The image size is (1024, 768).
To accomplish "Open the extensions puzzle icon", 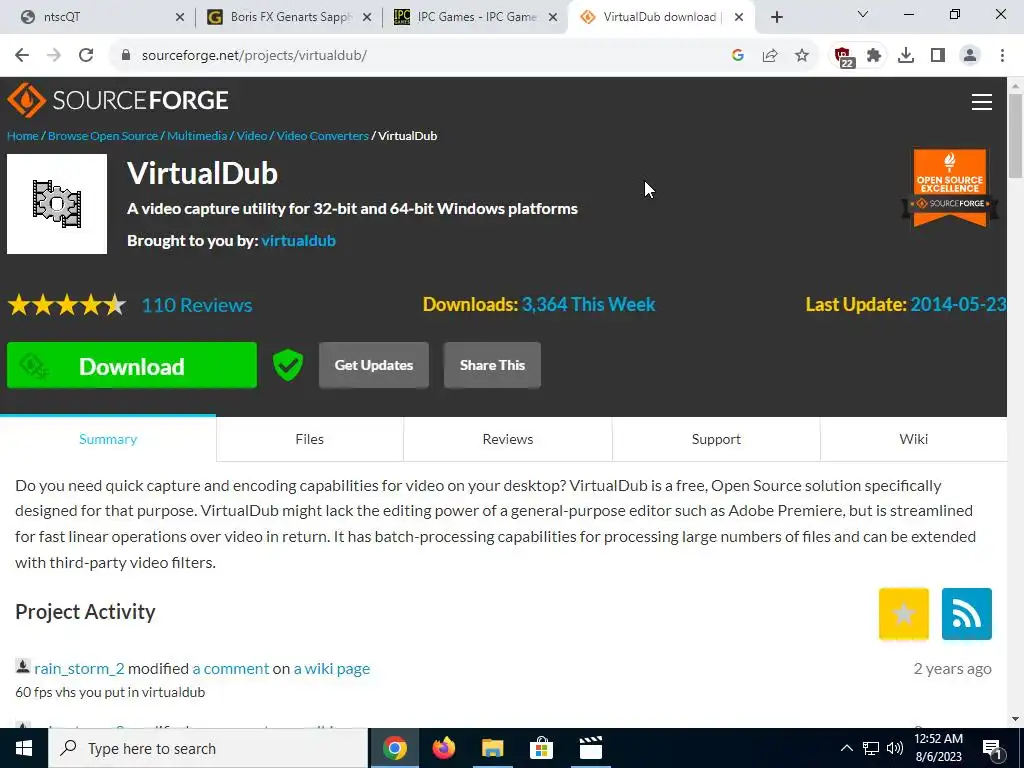I will pos(874,56).
